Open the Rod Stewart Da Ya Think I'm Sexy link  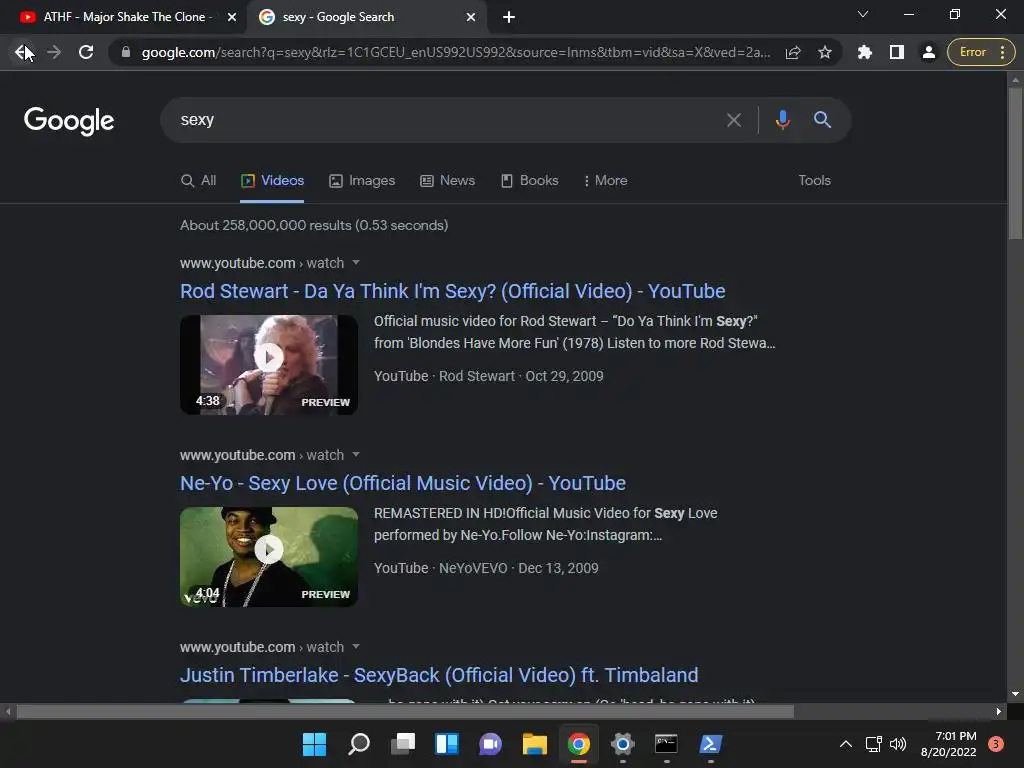tap(453, 291)
